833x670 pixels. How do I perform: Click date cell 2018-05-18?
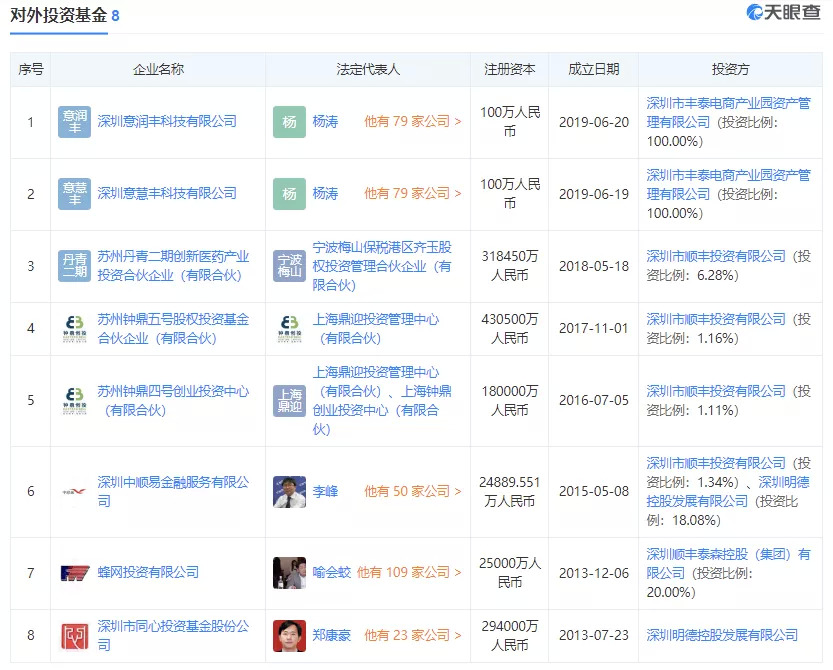point(594,266)
